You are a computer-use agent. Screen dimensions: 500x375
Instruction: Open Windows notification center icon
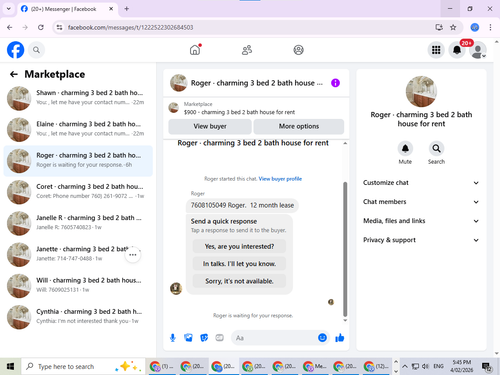pyautogui.click(x=487, y=367)
